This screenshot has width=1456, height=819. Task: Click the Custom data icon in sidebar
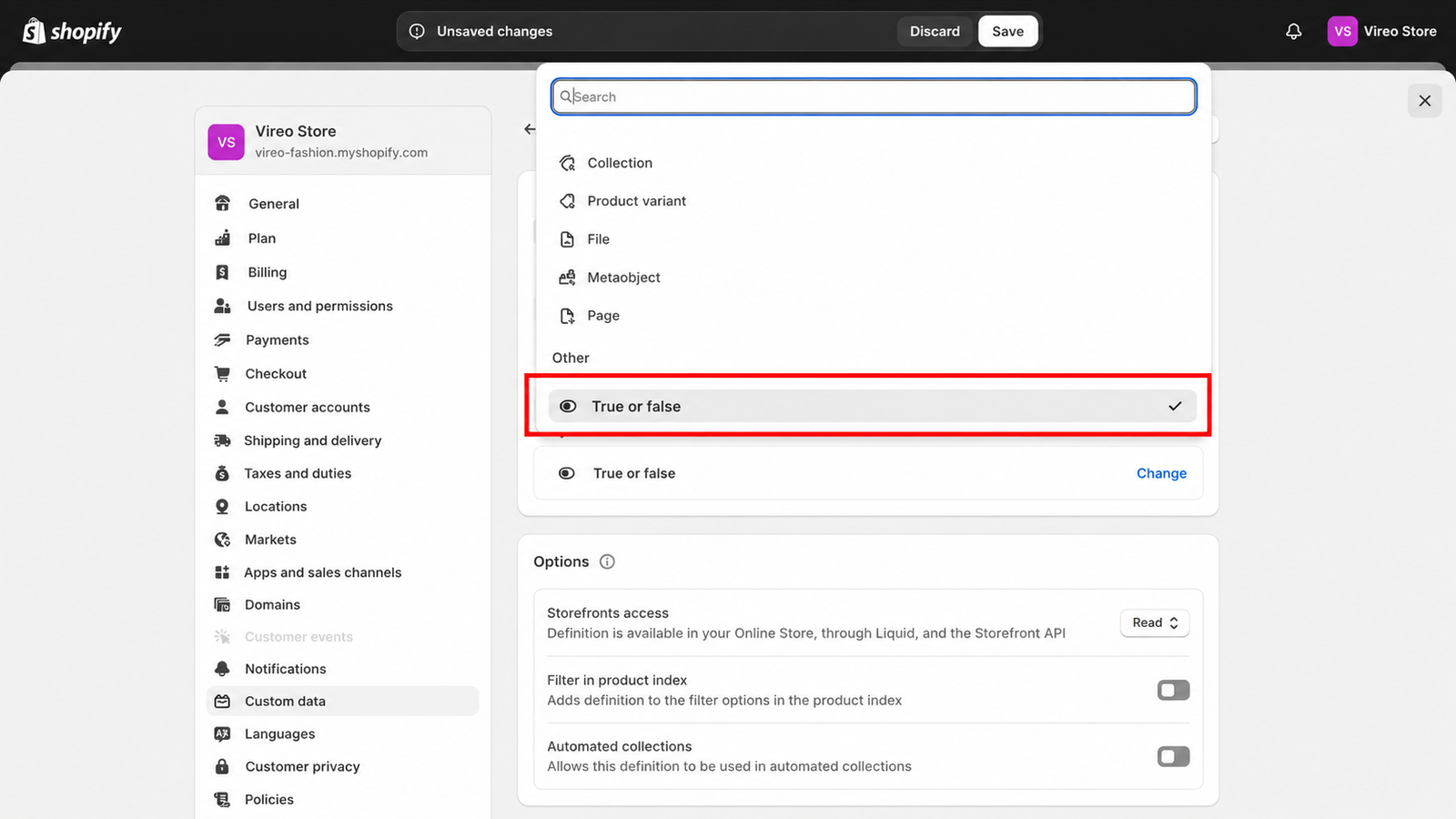tap(222, 701)
